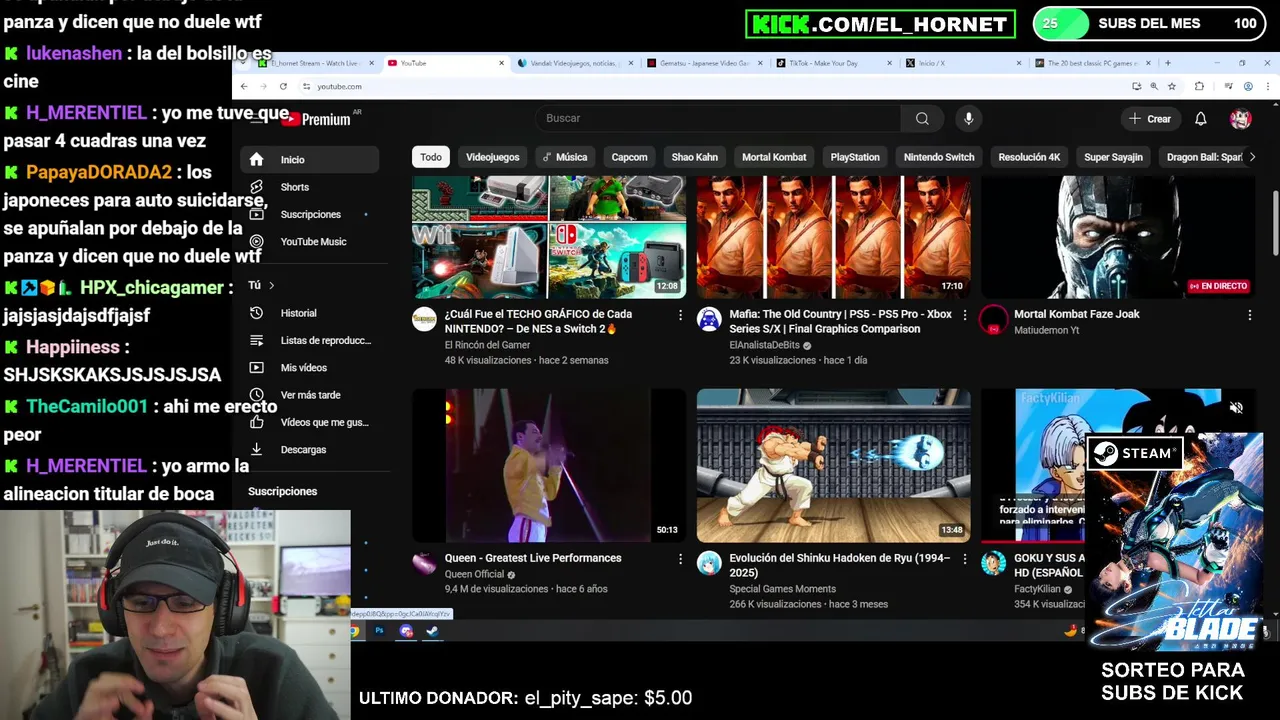Open the El Rincón del Gamer channel avatar
Screen dimensions: 1280x720
[x=425, y=319]
